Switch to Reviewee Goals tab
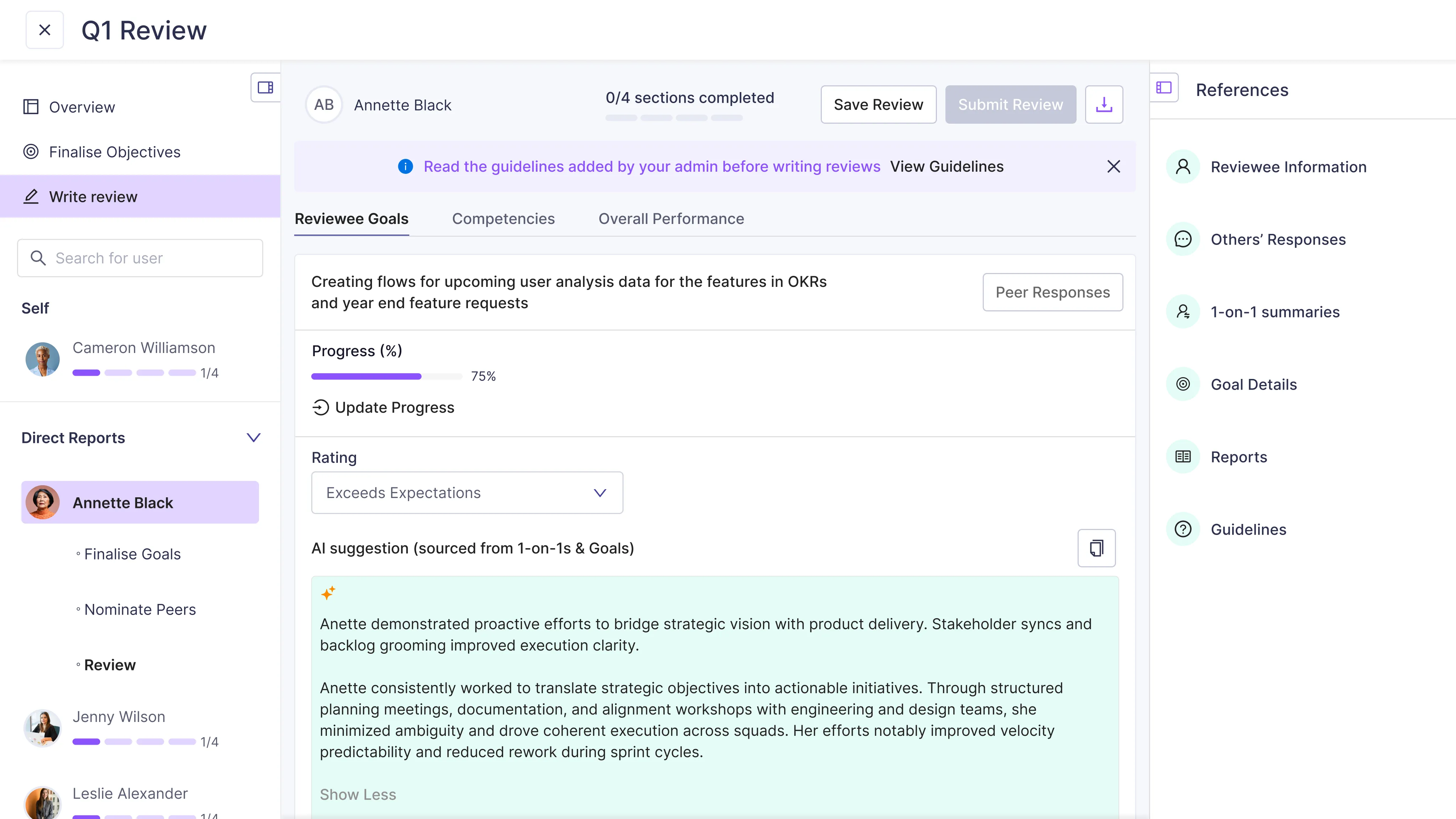This screenshot has width=1456, height=819. (x=352, y=219)
